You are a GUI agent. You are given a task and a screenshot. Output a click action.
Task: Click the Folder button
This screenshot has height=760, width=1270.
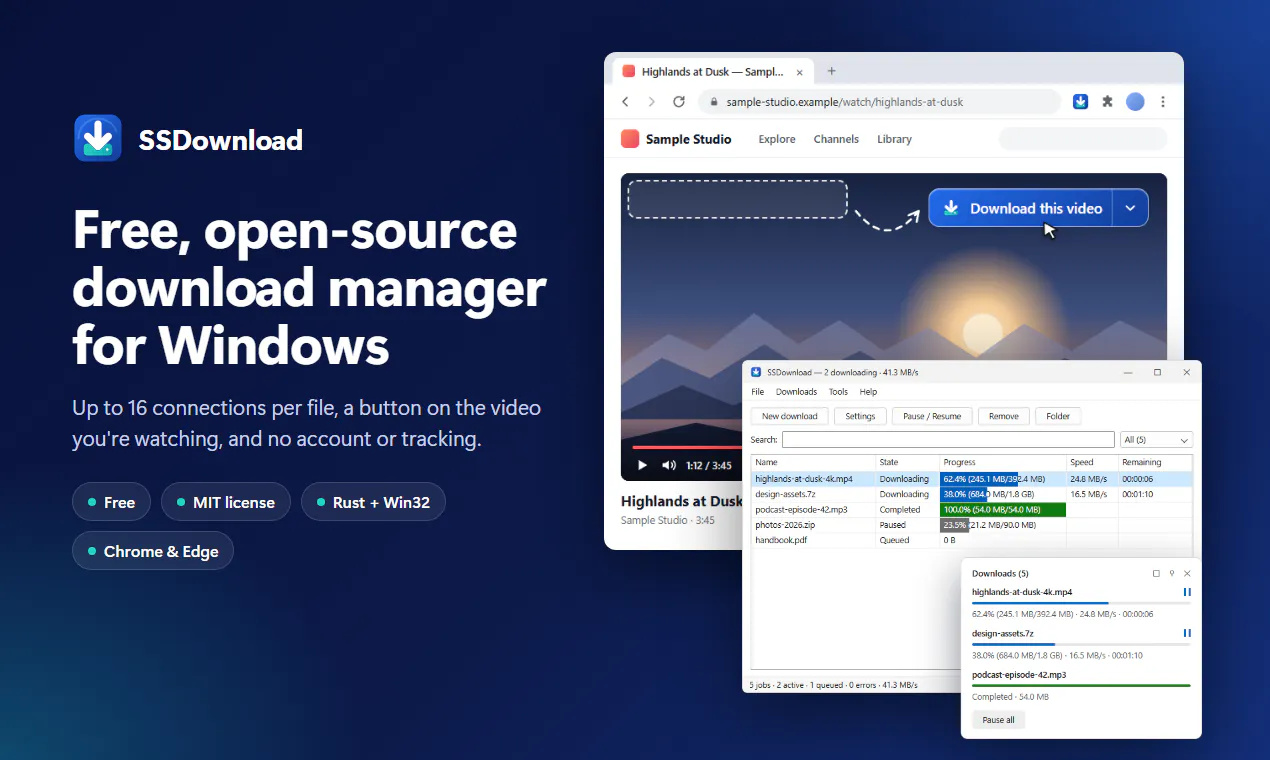pyautogui.click(x=1058, y=416)
